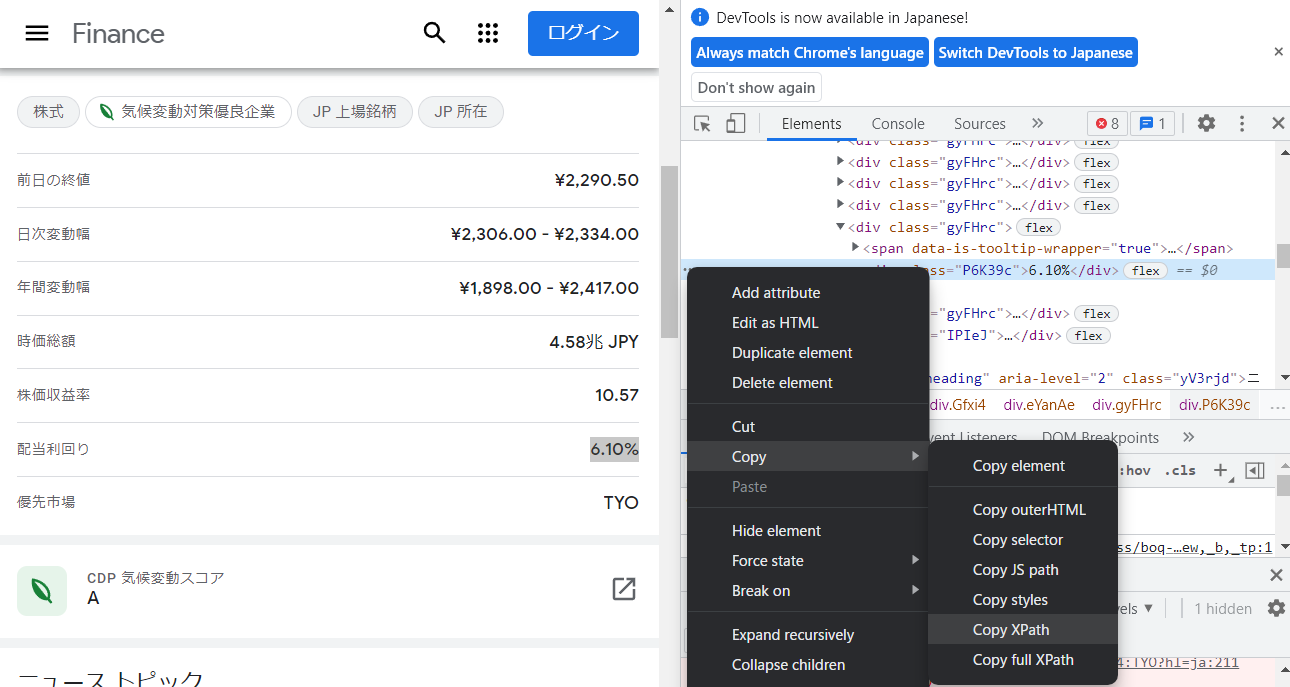Show more DevTools tabs chevron

point(1037,123)
